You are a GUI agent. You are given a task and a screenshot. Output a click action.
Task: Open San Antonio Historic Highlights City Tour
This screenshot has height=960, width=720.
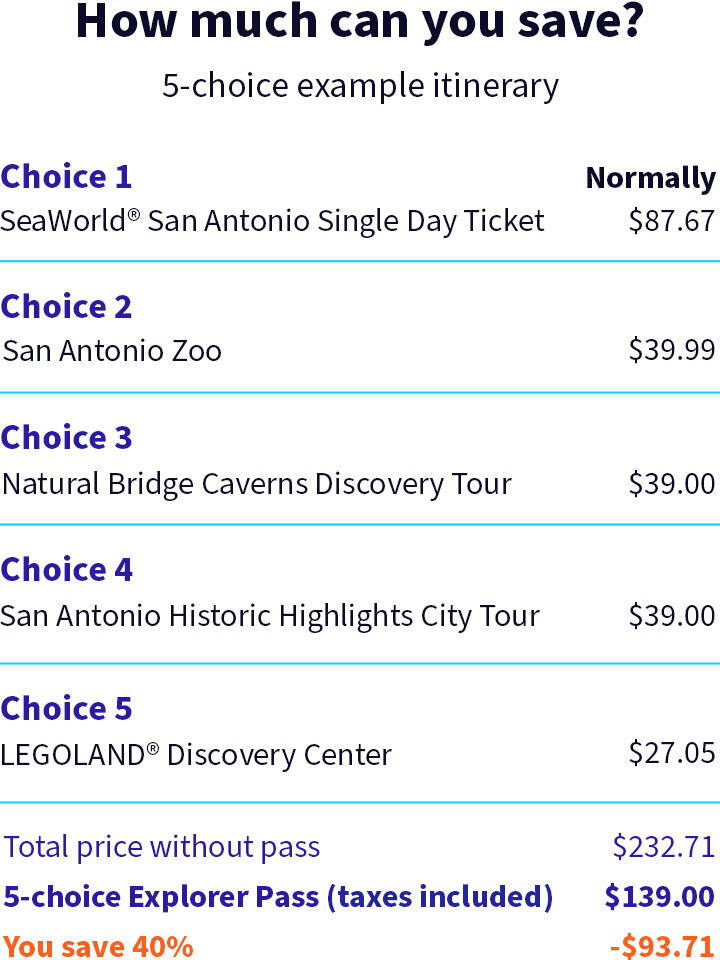coord(270,616)
